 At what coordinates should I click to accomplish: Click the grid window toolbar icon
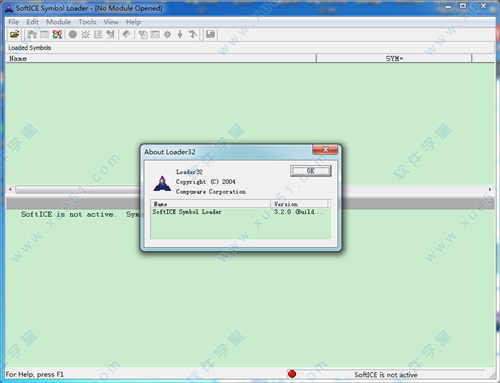(x=44, y=34)
